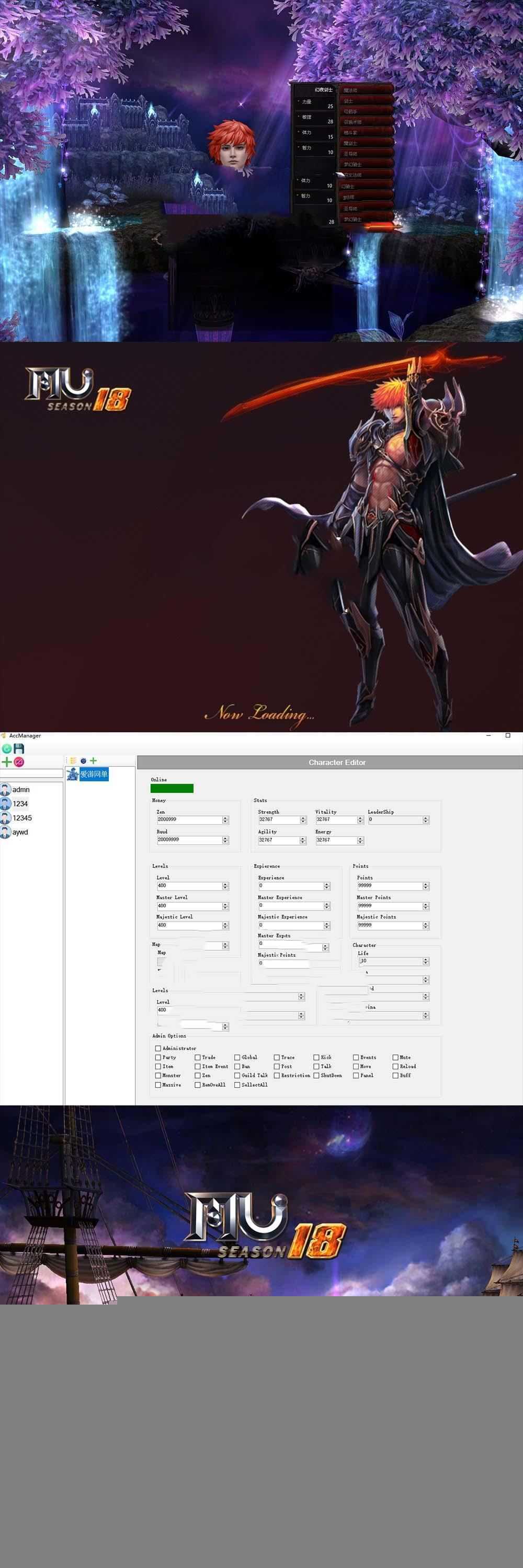Click the Master Level spinner arrows
Viewport: 523px width, 1568px height.
[x=225, y=906]
